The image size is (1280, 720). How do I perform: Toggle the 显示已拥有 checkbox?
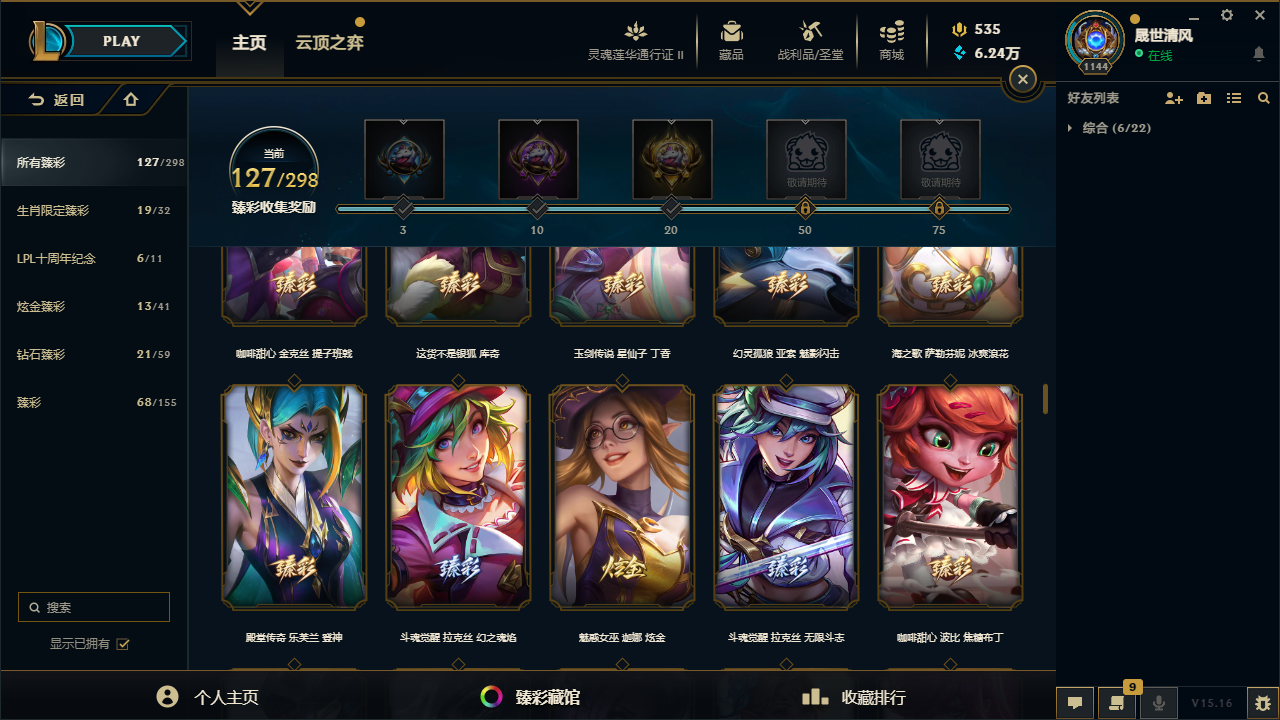[x=123, y=644]
